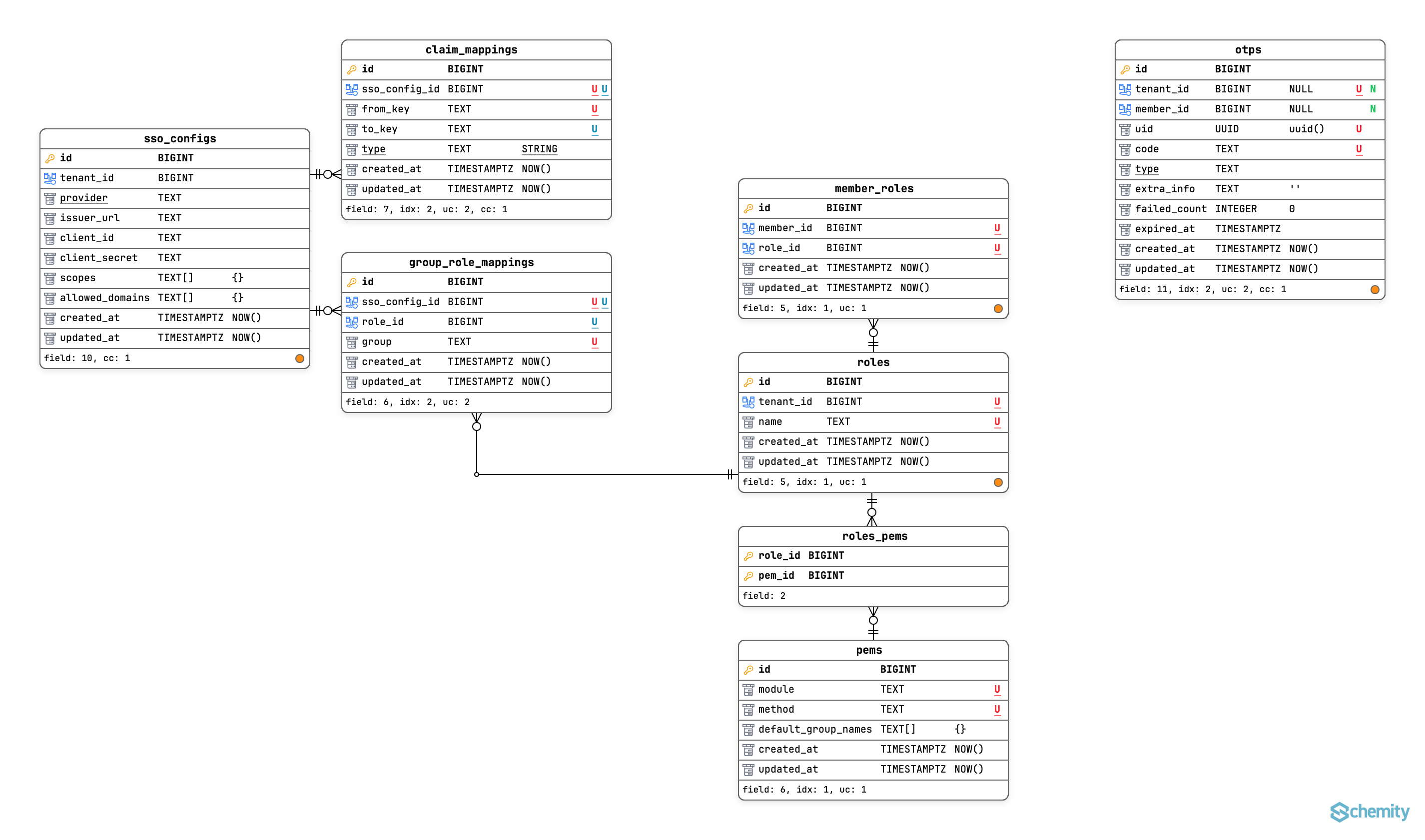This screenshot has height=840, width=1425.
Task: Click 'field: 7, idx: 2, uc: 2, cc: 1' footer
Action: (x=426, y=209)
